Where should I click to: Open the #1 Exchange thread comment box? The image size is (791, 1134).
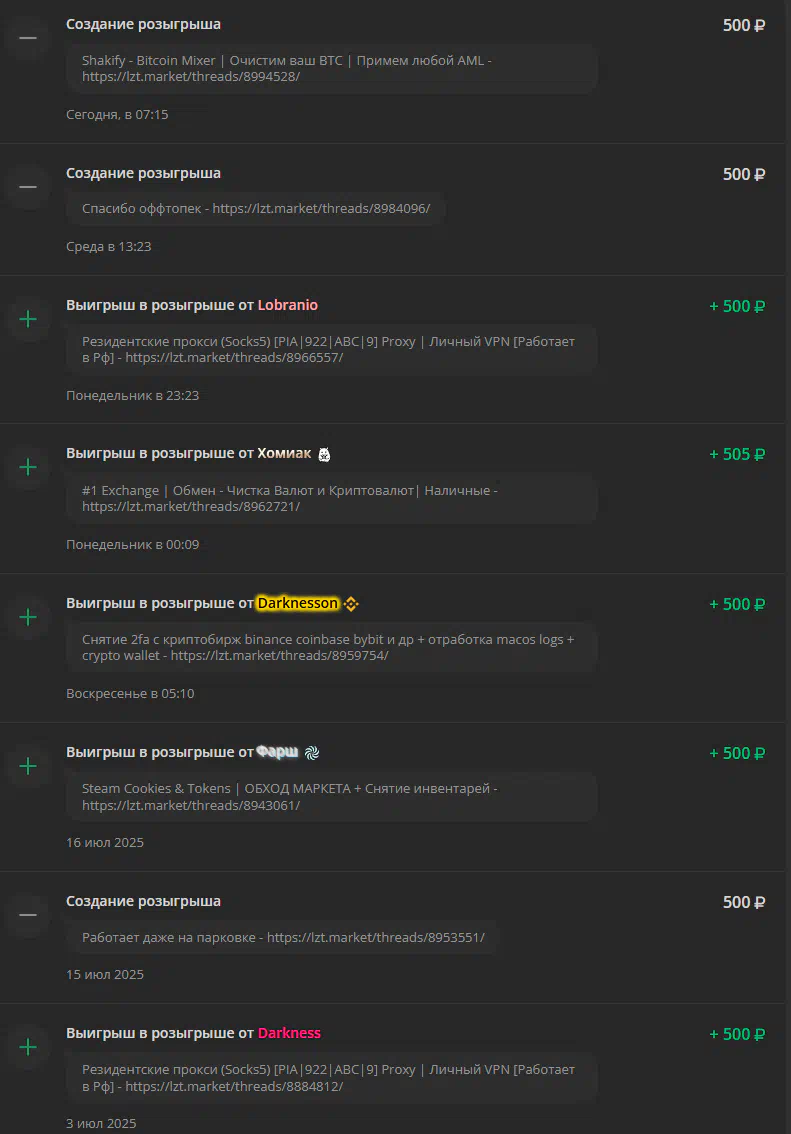(332, 498)
